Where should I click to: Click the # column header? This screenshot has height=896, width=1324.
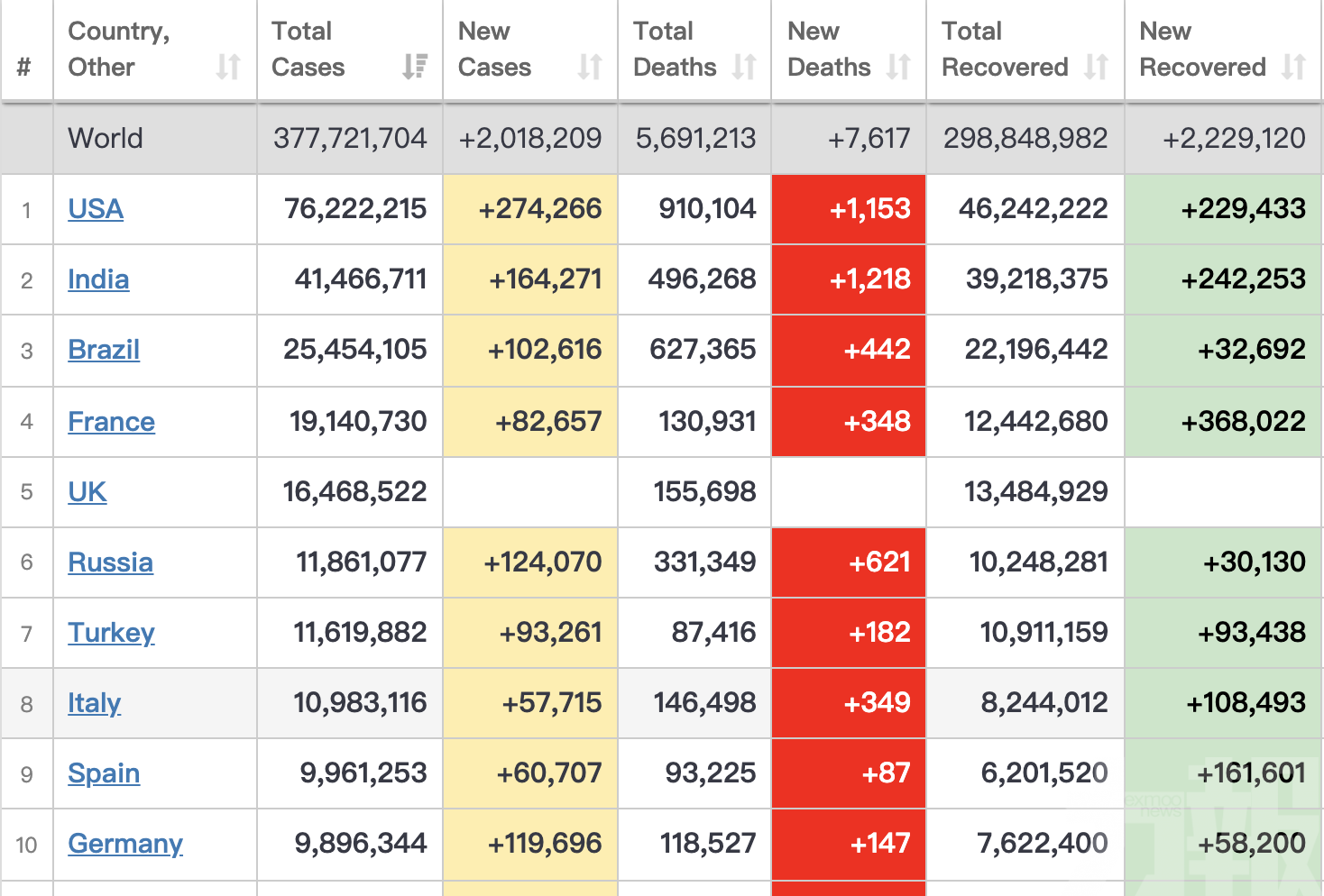coord(24,67)
